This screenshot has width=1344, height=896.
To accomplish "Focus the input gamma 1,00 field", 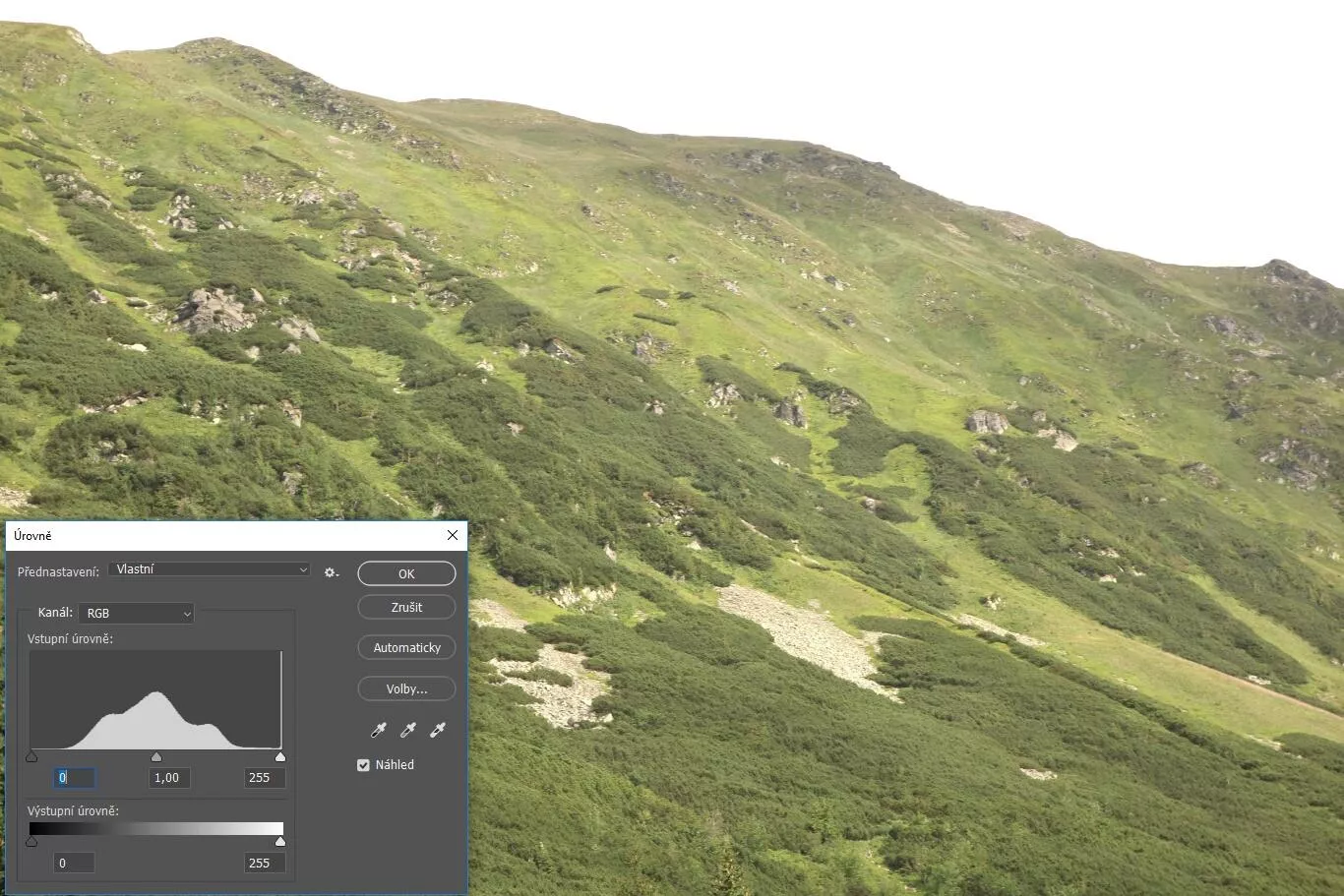I will coord(168,778).
